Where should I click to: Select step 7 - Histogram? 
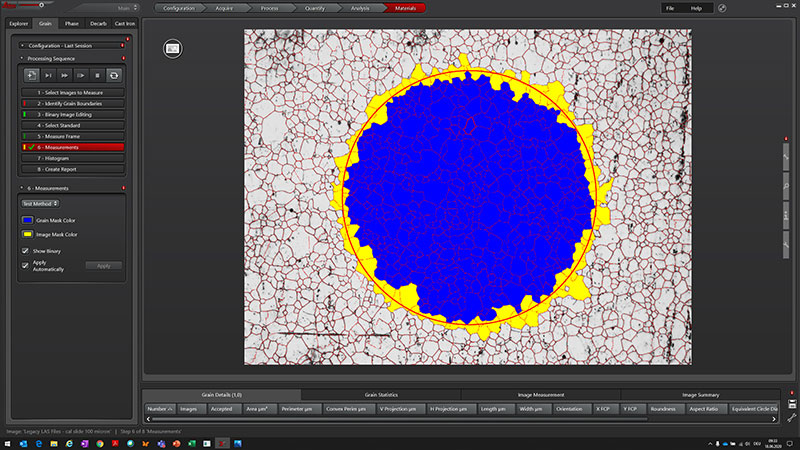[x=72, y=158]
